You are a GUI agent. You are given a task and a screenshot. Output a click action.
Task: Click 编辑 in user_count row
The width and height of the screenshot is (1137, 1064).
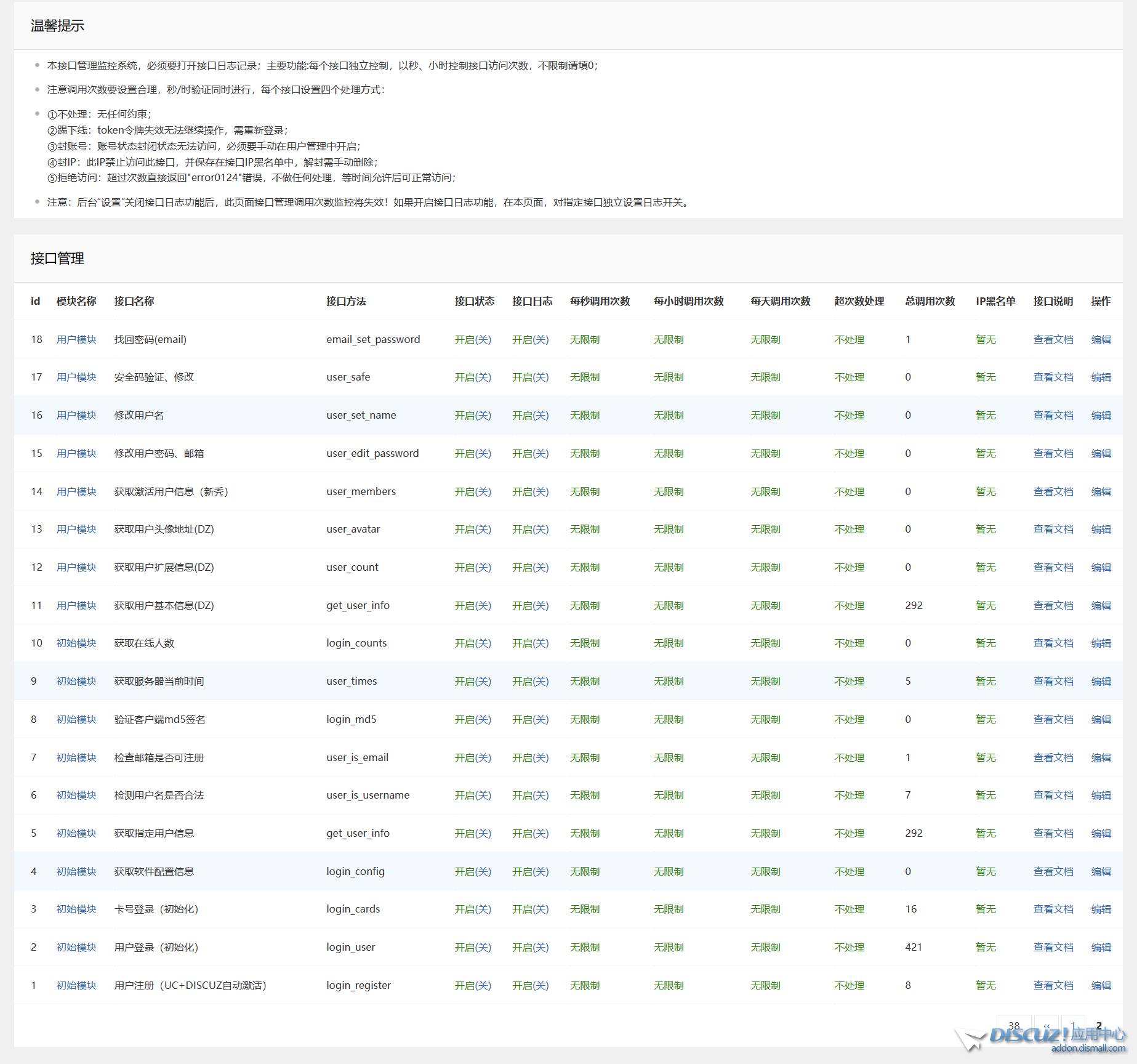1101,567
